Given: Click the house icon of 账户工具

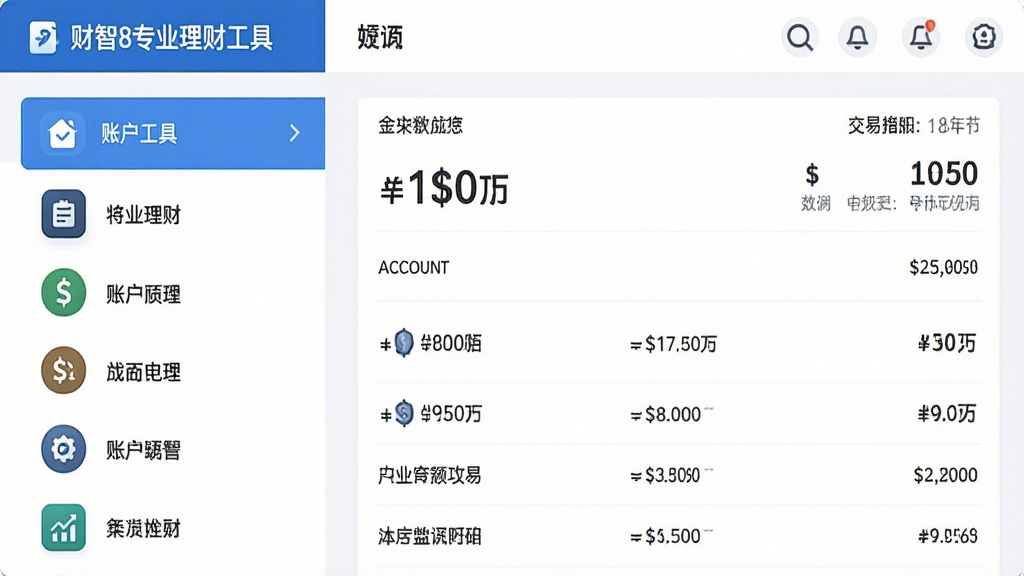Looking at the screenshot, I should coord(63,133).
